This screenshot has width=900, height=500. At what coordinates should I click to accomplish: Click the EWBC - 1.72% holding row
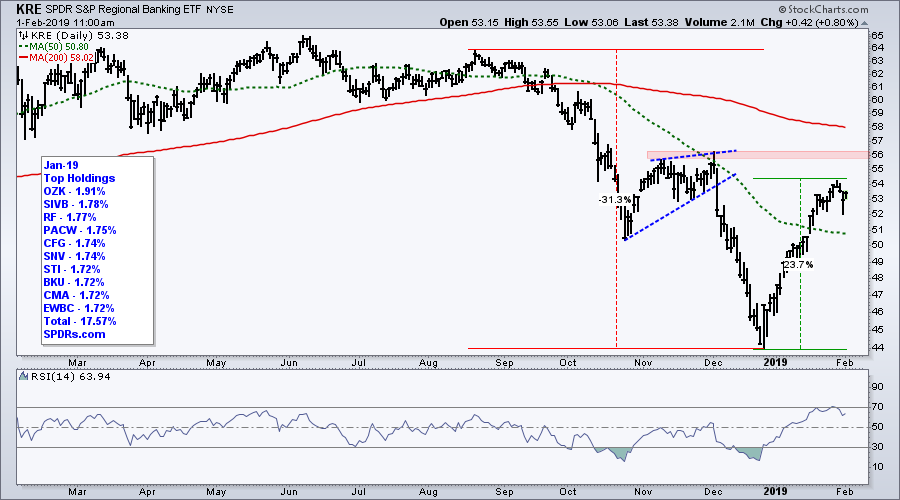click(x=79, y=308)
